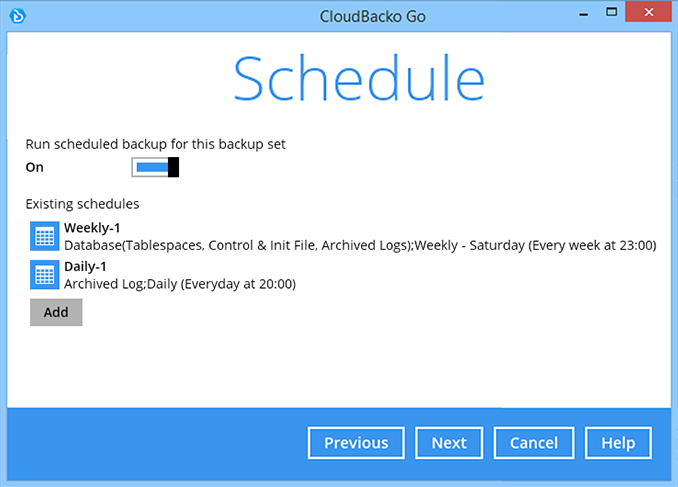Minimize the CloudBacko Go window
Screen dimensions: 678x487
[584, 14]
